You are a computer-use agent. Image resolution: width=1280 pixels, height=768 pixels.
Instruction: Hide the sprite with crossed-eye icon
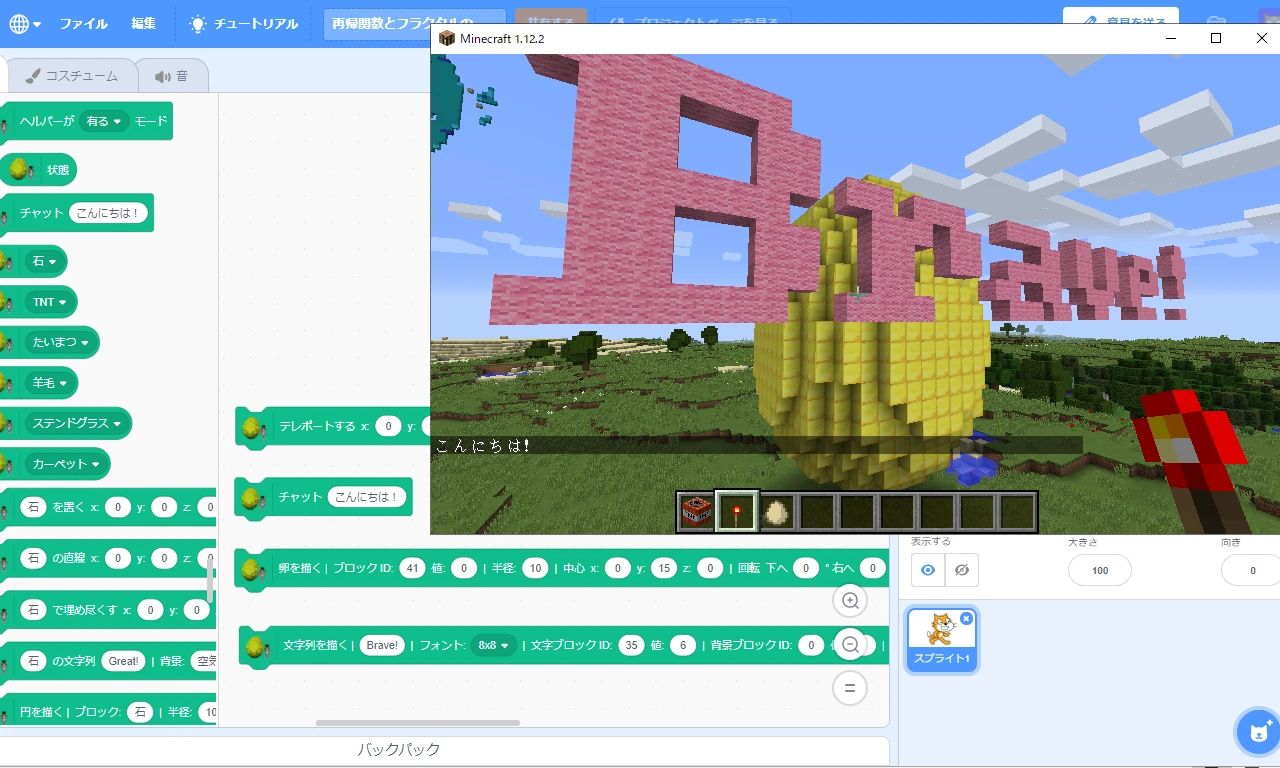click(x=961, y=570)
